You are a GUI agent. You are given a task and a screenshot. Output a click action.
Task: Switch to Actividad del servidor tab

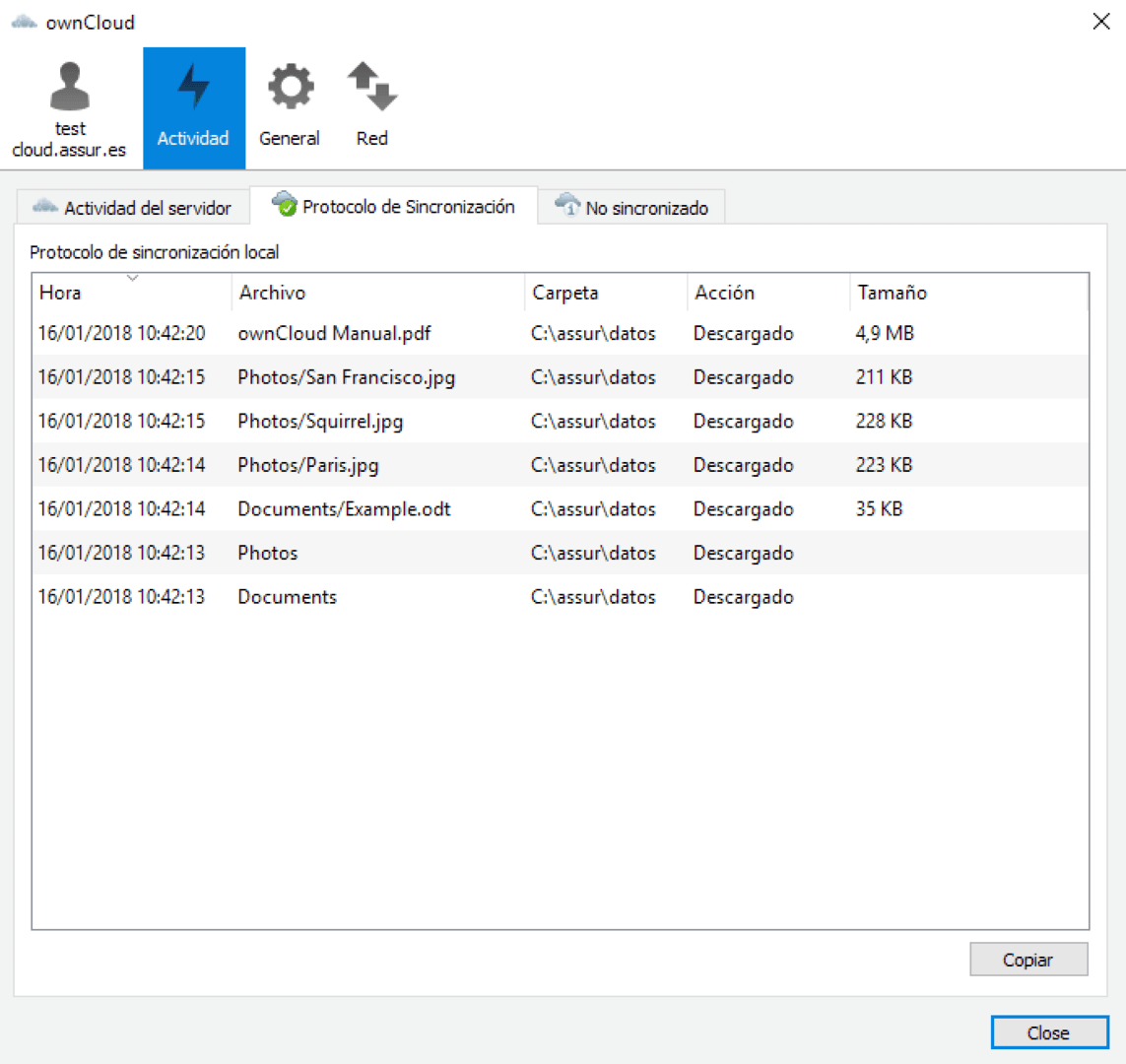click(147, 208)
